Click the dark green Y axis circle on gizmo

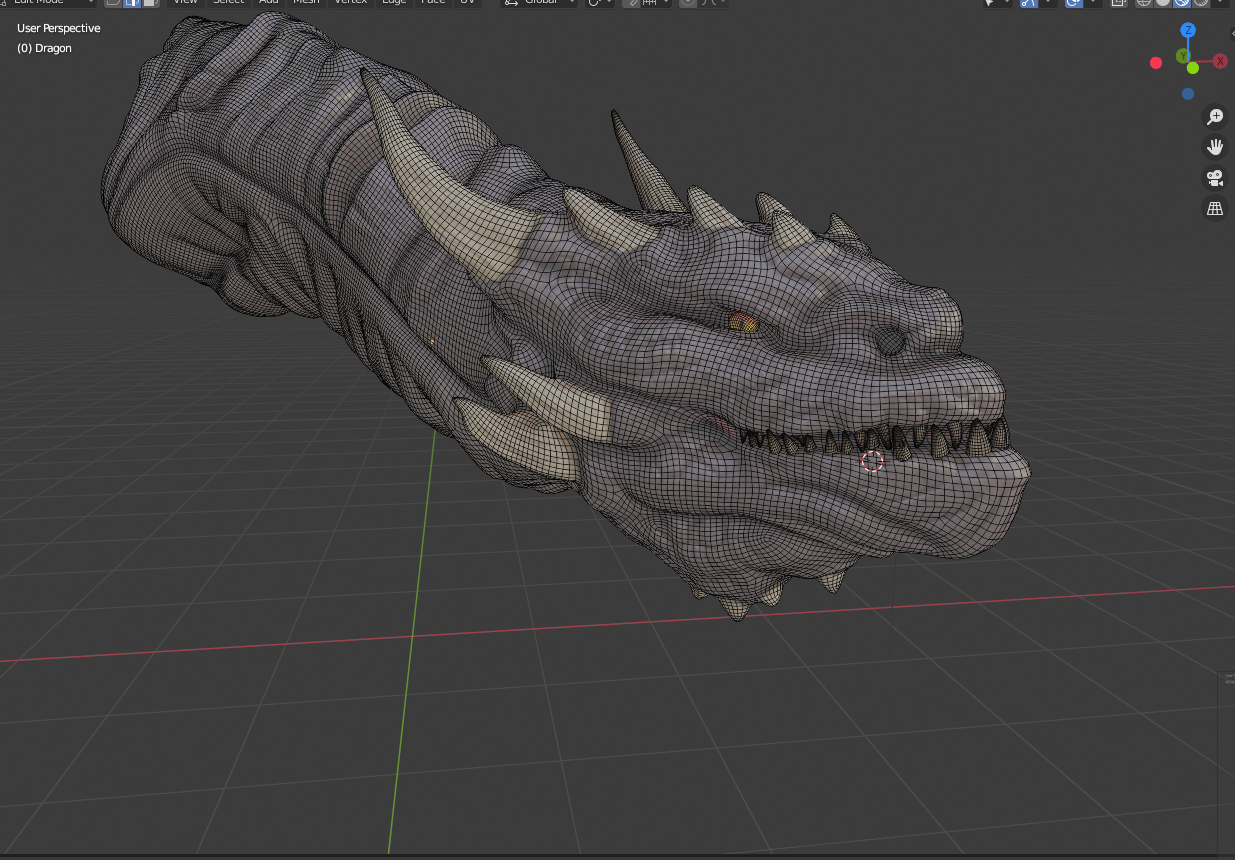pos(1182,56)
